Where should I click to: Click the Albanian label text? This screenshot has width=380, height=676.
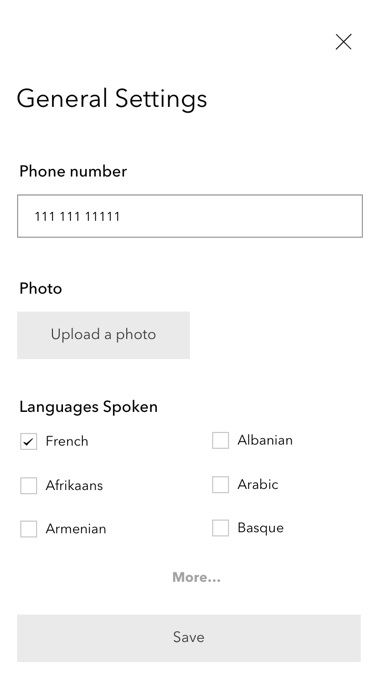265,440
